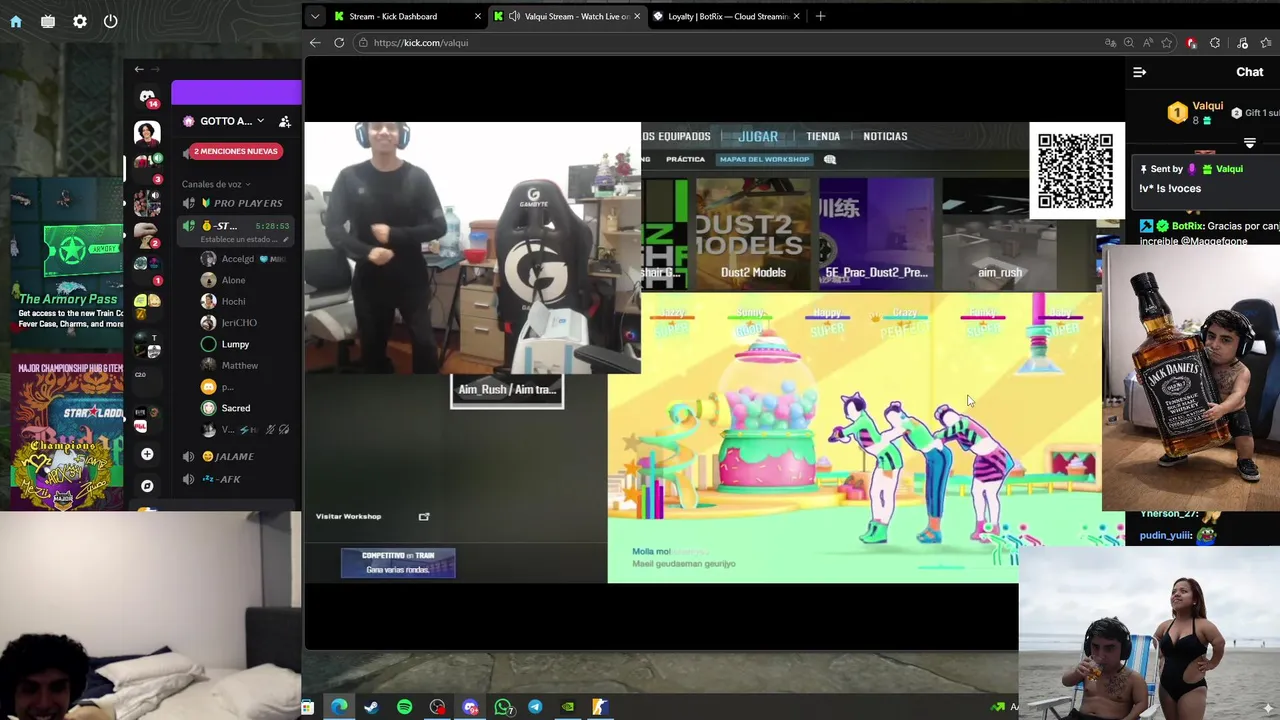Open Discord direct messages home icon

(x=147, y=97)
